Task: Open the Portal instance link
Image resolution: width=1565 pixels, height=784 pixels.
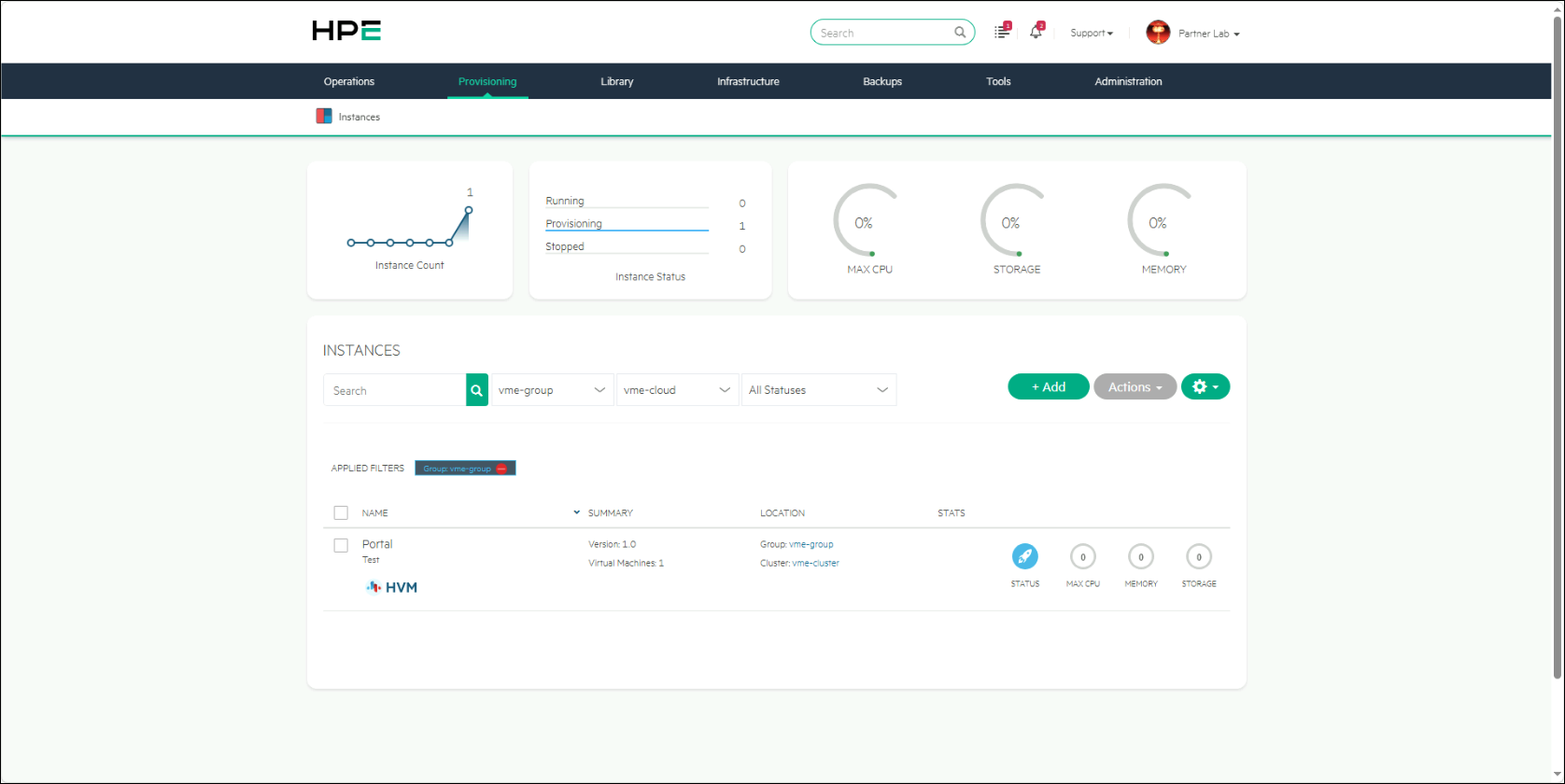Action: [377, 544]
